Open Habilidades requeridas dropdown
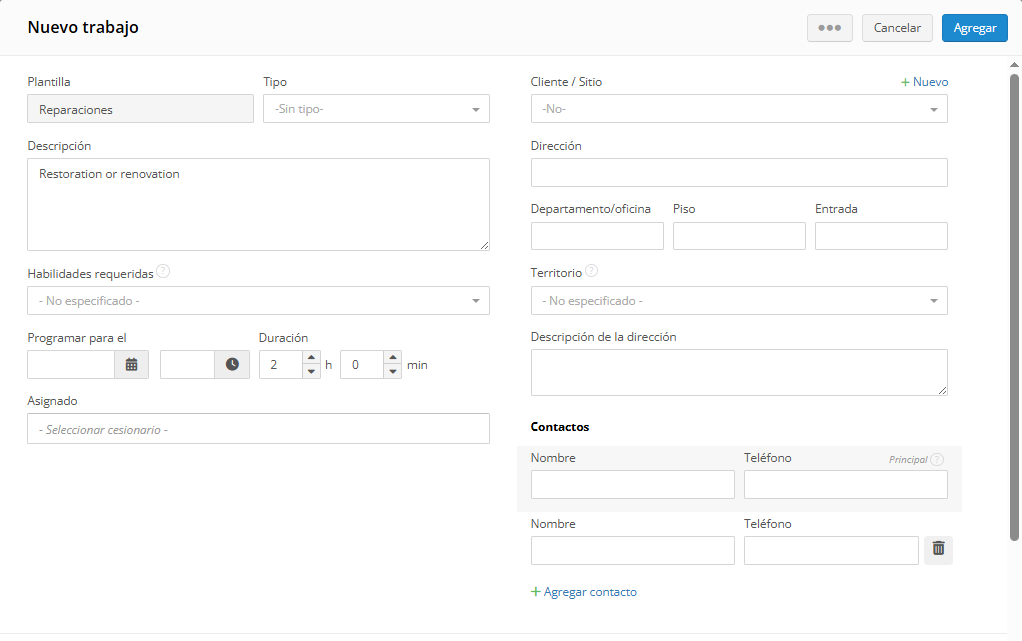This screenshot has height=641, width=1022. coord(258,301)
